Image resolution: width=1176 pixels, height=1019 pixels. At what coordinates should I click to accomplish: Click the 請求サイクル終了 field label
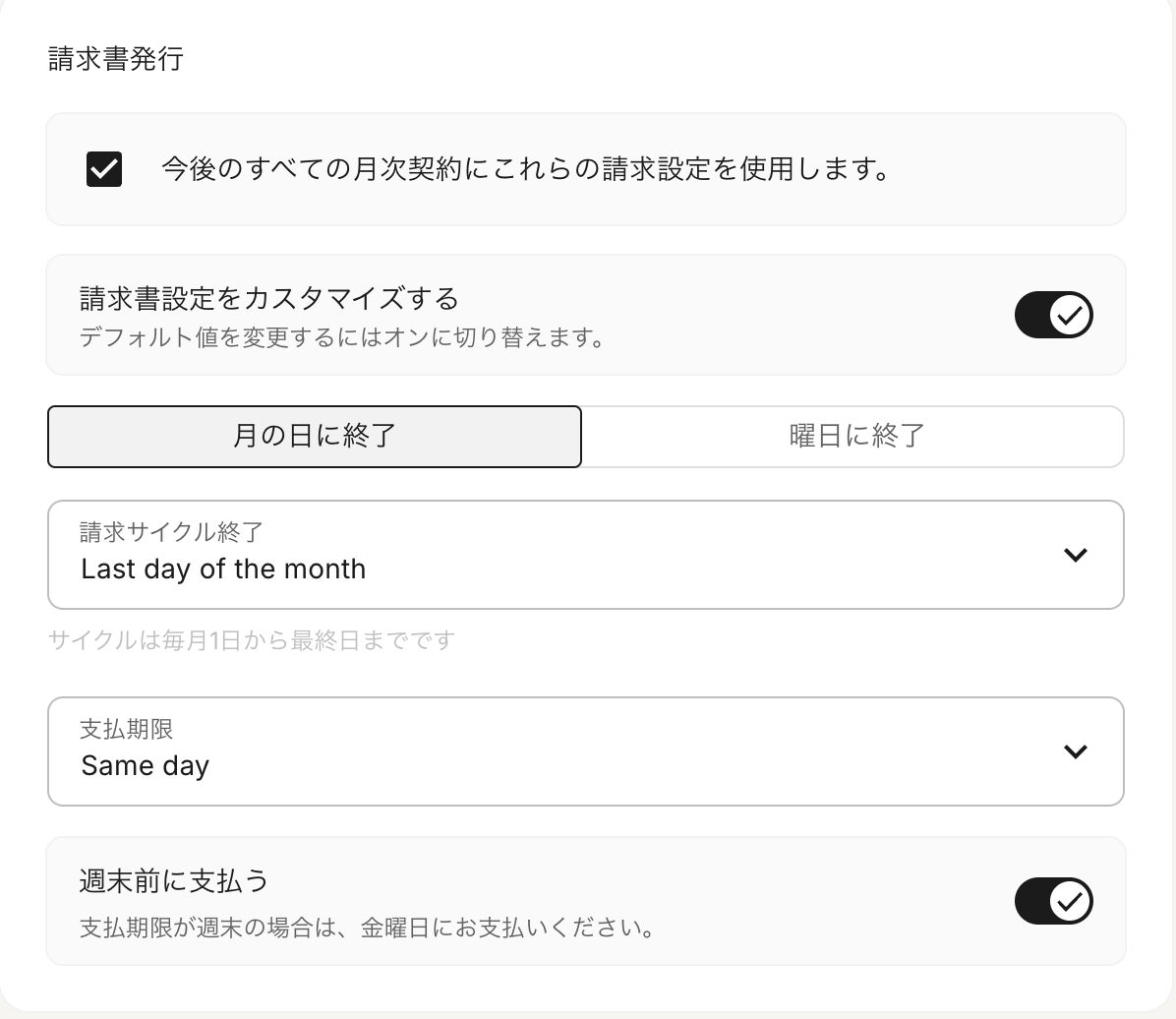click(171, 532)
